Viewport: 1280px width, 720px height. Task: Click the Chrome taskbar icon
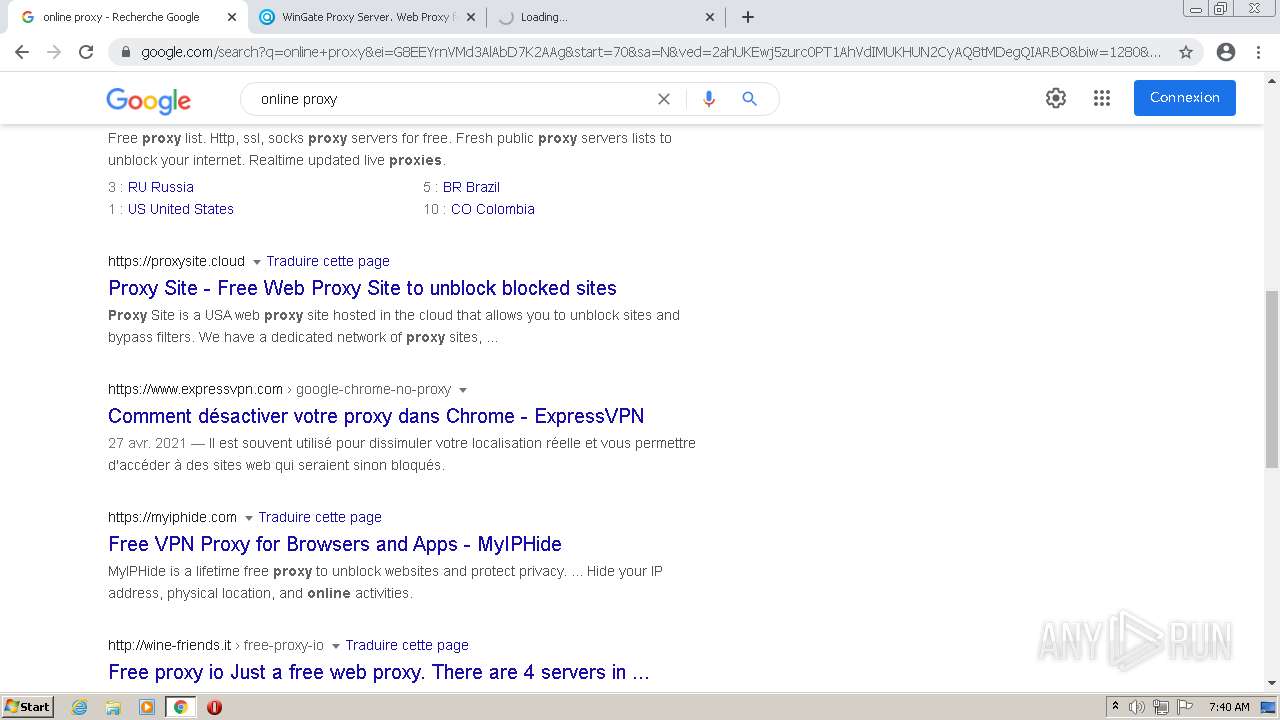tap(180, 707)
